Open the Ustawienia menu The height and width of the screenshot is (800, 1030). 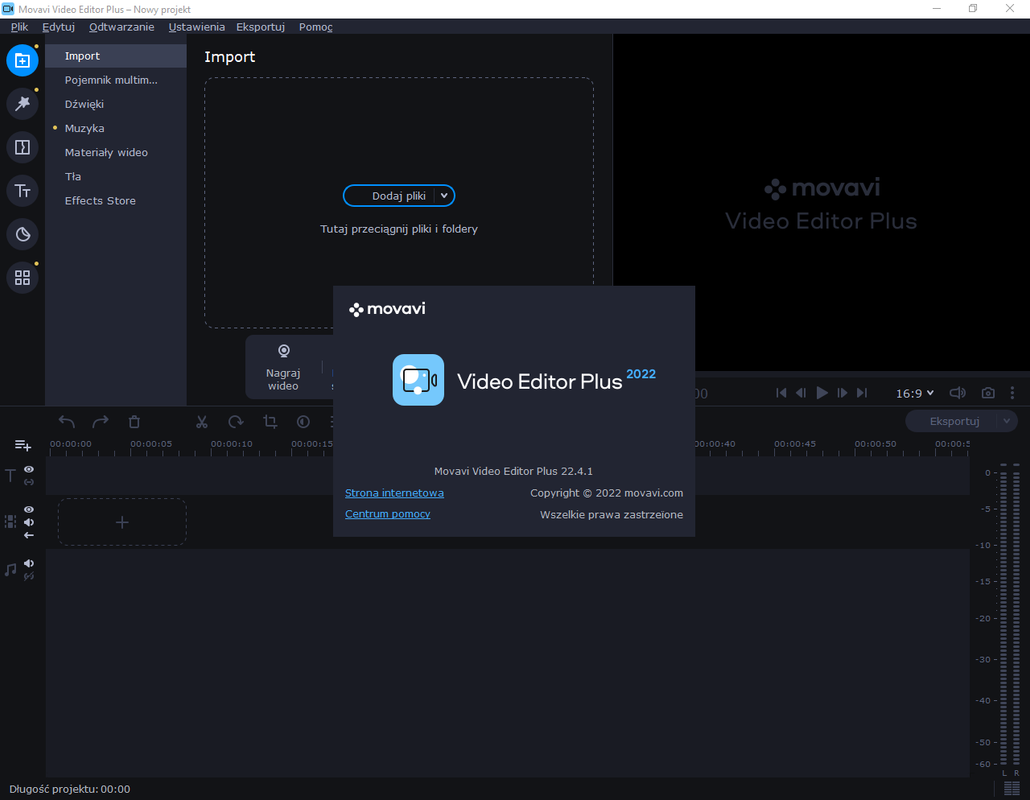196,27
